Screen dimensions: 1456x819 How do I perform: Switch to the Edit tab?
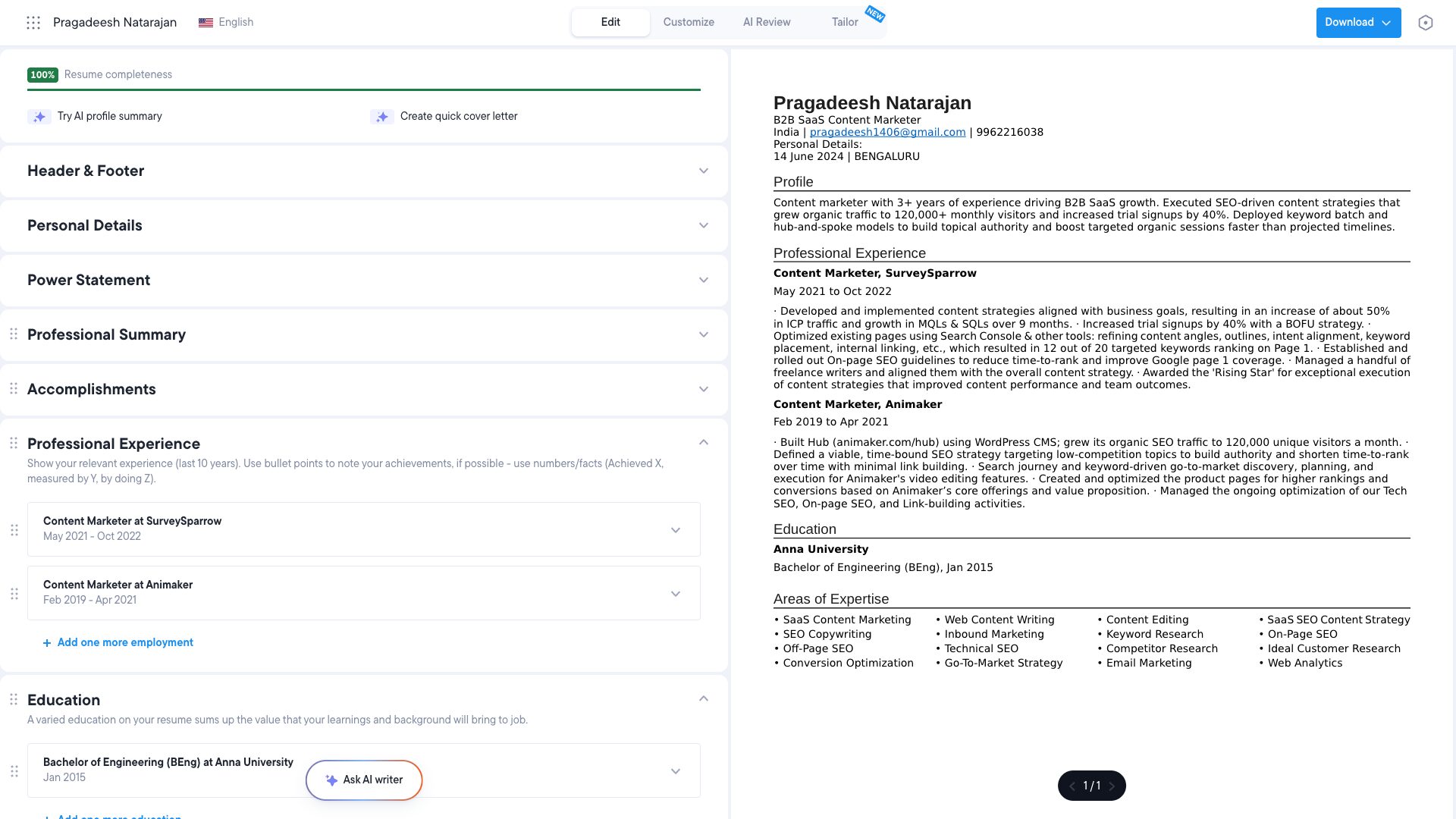point(610,23)
